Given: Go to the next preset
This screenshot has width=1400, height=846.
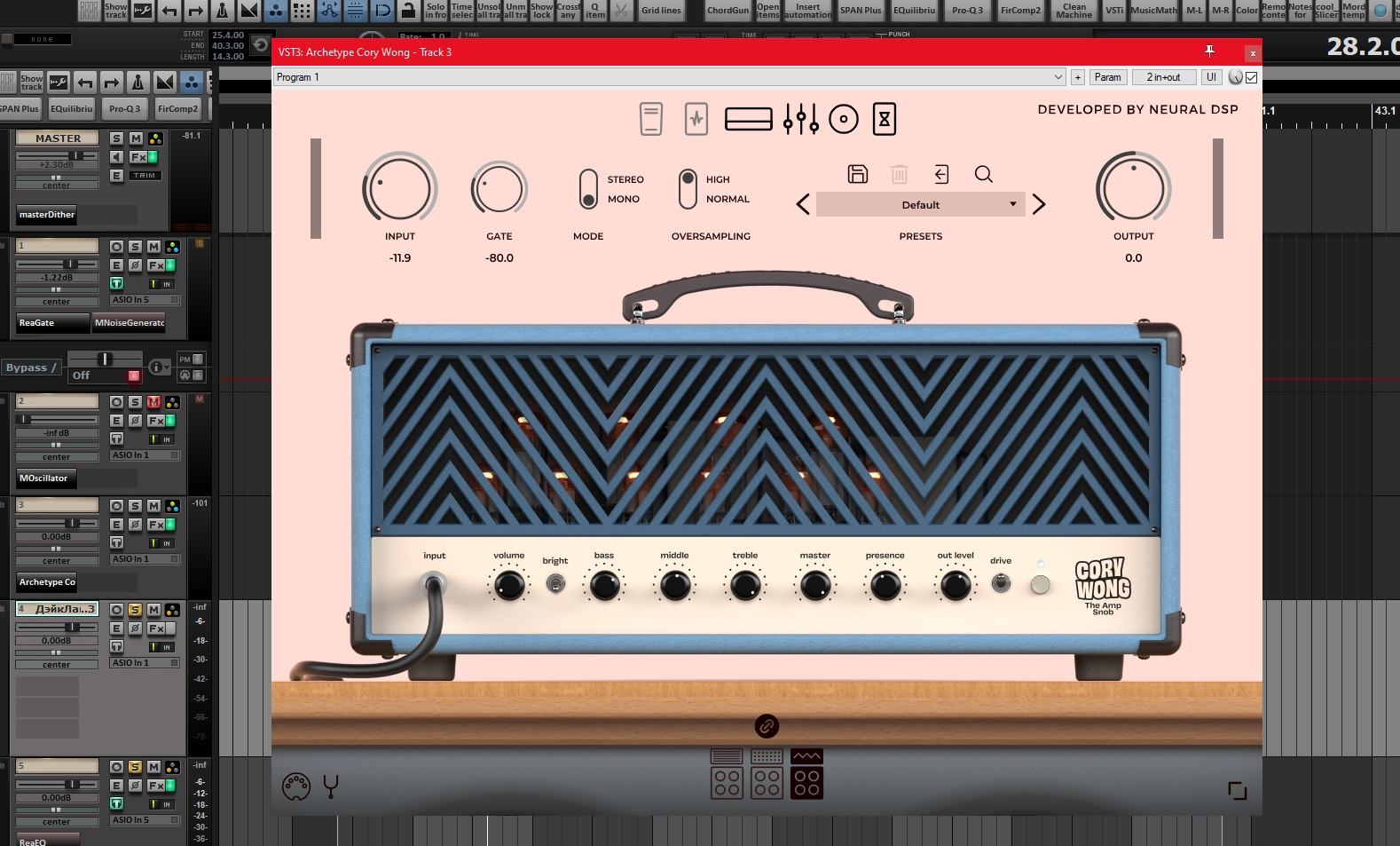Looking at the screenshot, I should point(1039,205).
